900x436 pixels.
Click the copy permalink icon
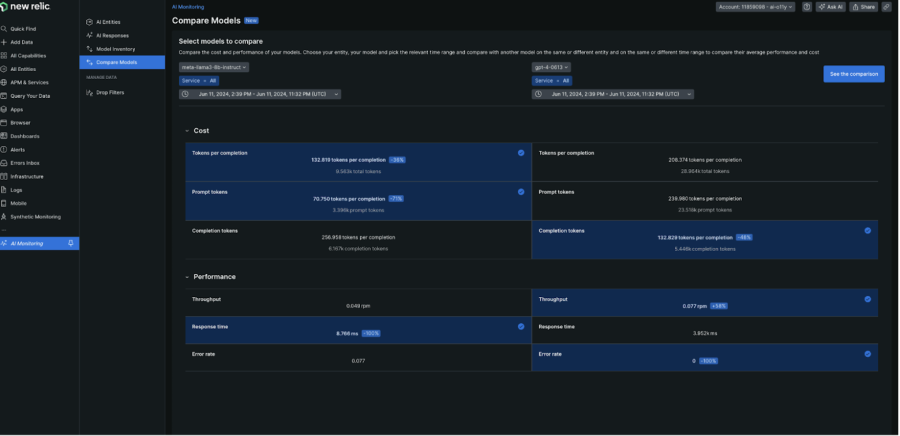[886, 7]
